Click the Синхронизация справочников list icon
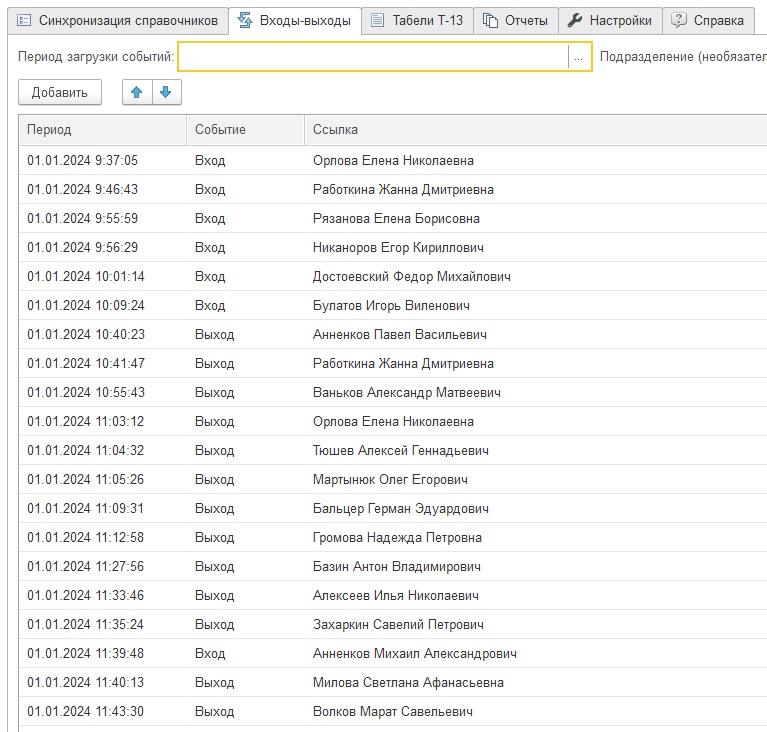Screen dimensions: 767x732 pos(25,20)
